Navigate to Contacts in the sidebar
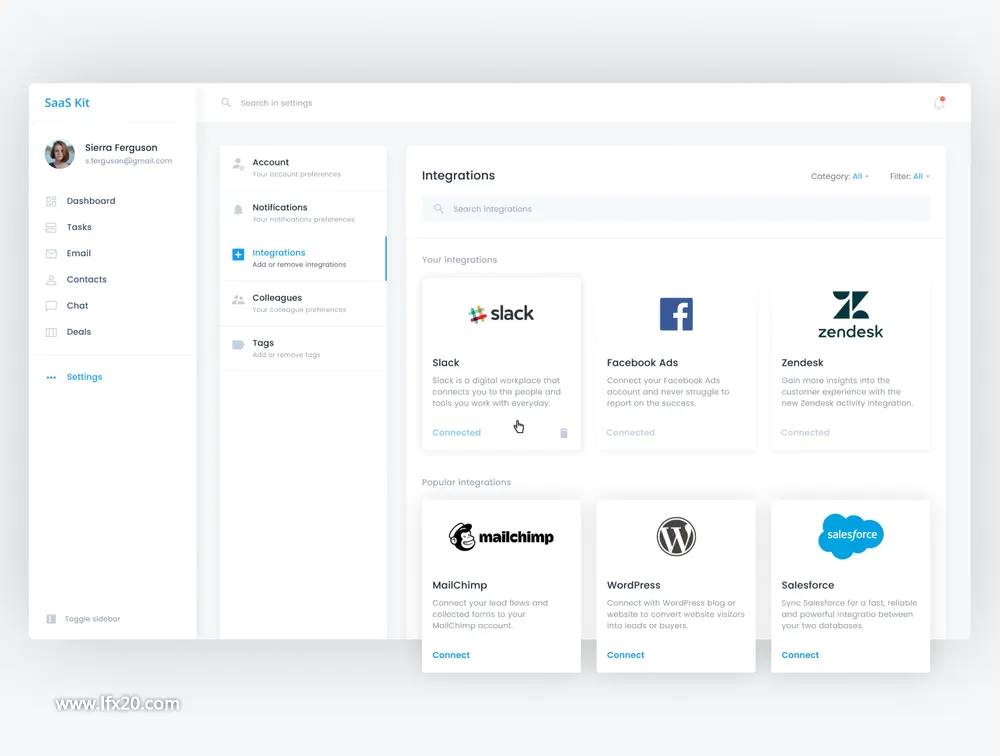The height and width of the screenshot is (756, 1000). click(87, 279)
